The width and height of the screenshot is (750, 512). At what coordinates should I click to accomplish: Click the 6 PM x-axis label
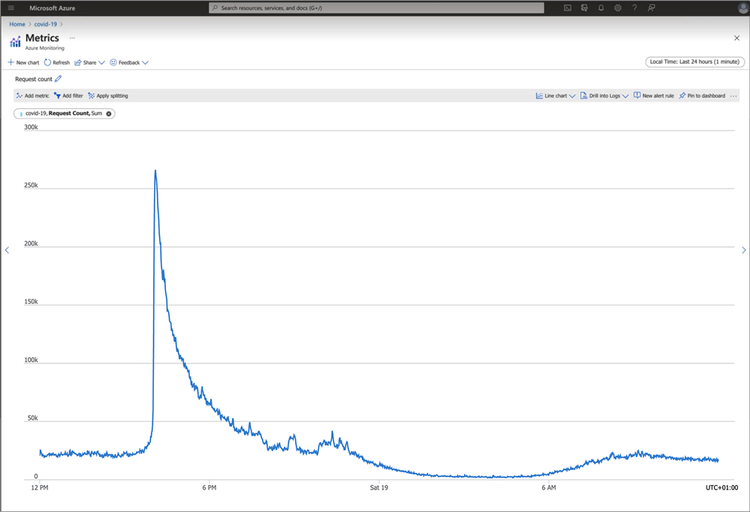209,488
